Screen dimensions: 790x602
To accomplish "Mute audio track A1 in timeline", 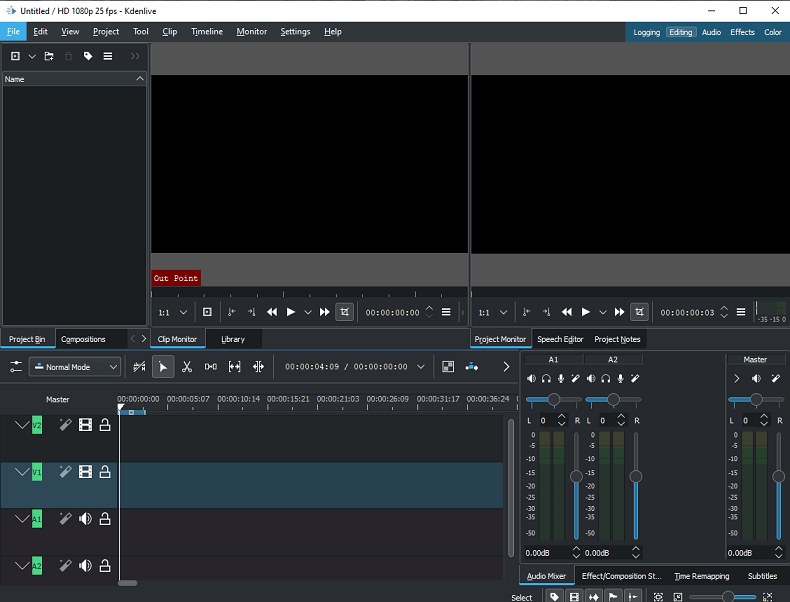I will (85, 519).
